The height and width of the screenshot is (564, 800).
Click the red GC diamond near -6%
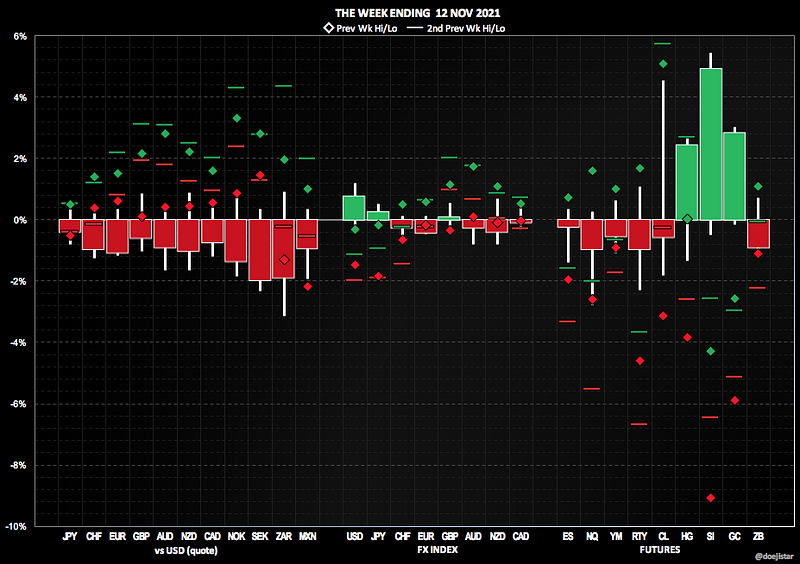[x=735, y=401]
